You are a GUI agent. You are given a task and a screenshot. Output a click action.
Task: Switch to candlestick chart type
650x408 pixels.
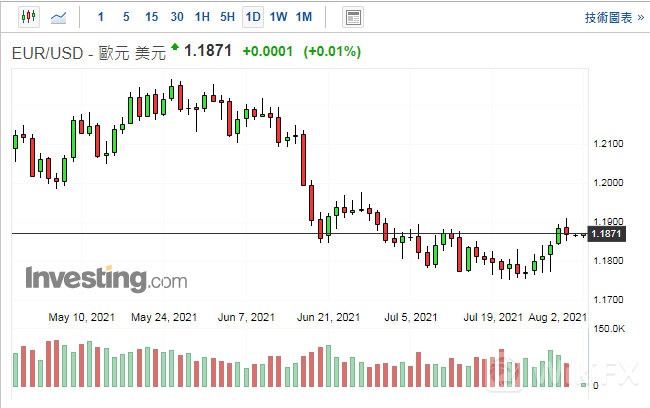click(28, 17)
